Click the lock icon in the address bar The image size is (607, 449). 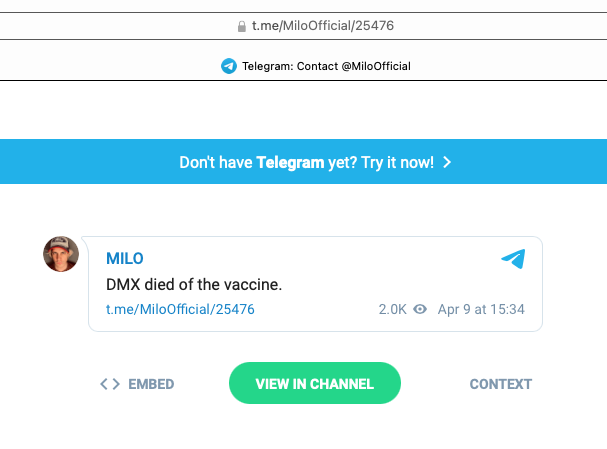click(x=240, y=25)
